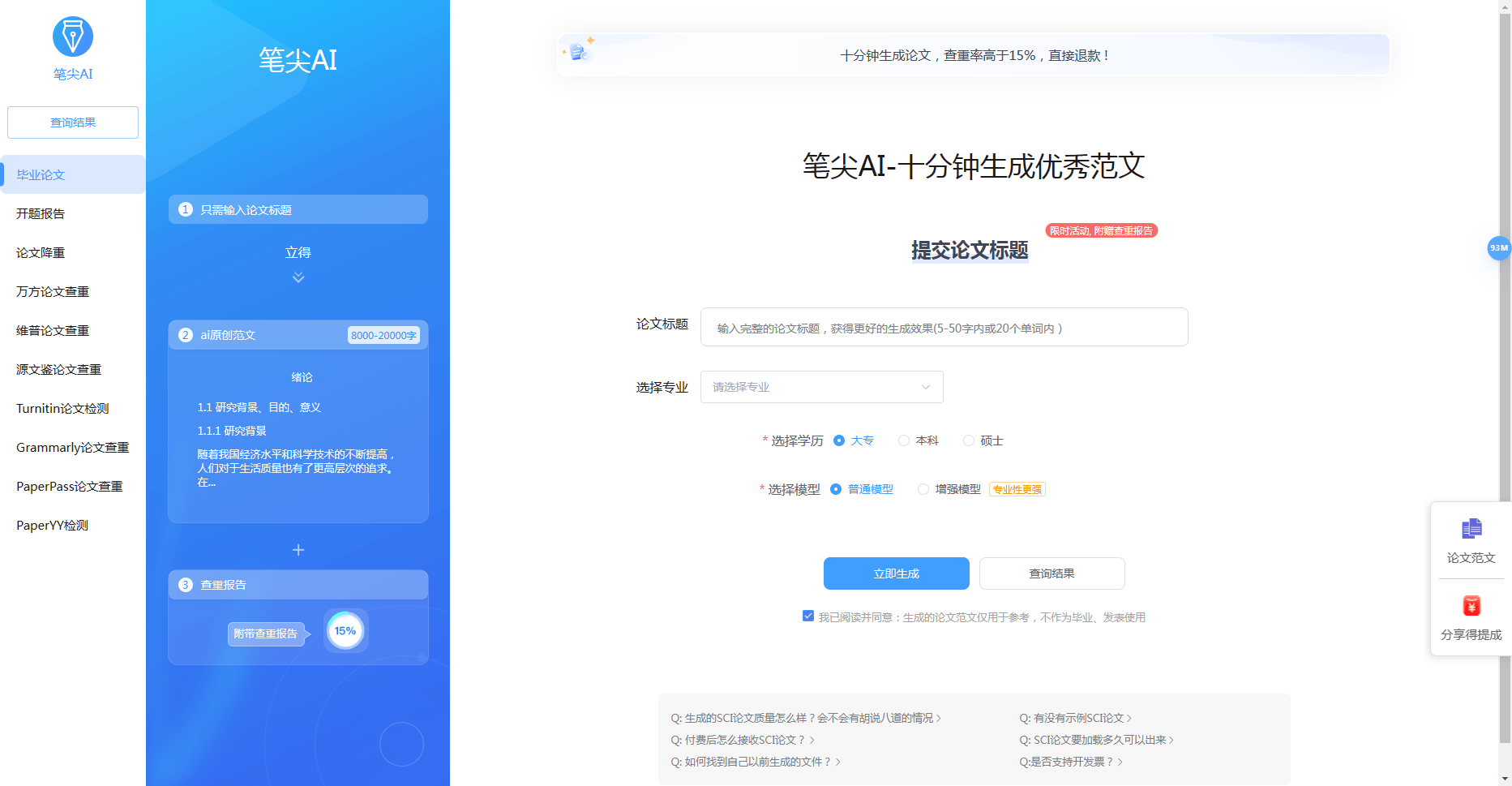
Task: Click the top banner 十分钟生成论文 text
Action: click(974, 55)
